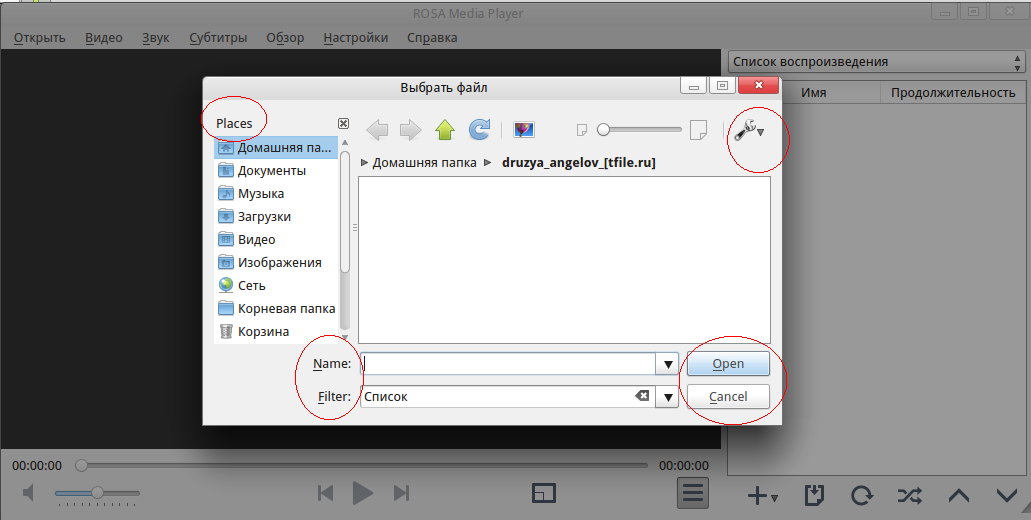Click the Продолжительность column header
This screenshot has width=1031, height=520.
tap(953, 93)
